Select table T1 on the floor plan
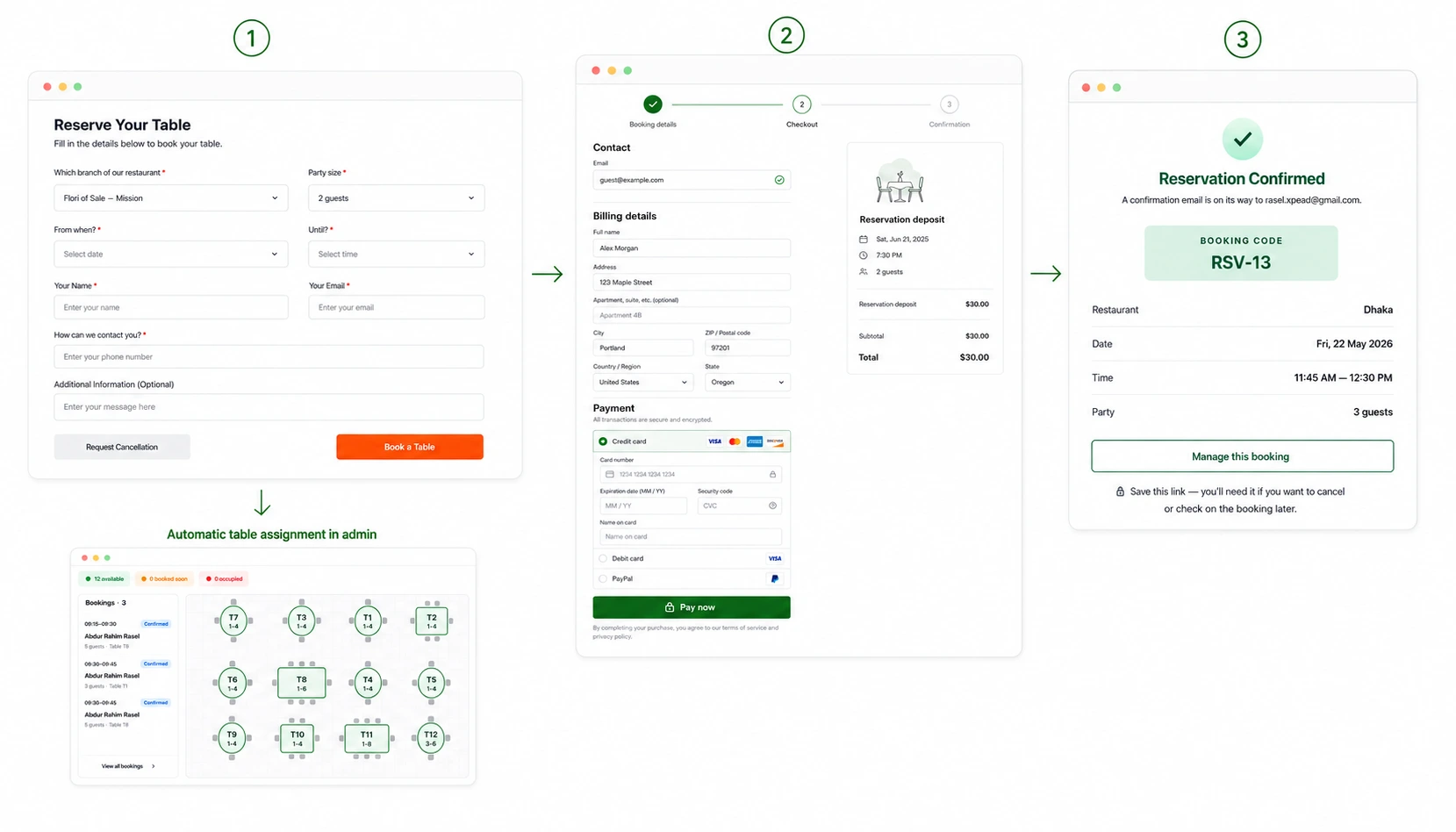 [368, 620]
